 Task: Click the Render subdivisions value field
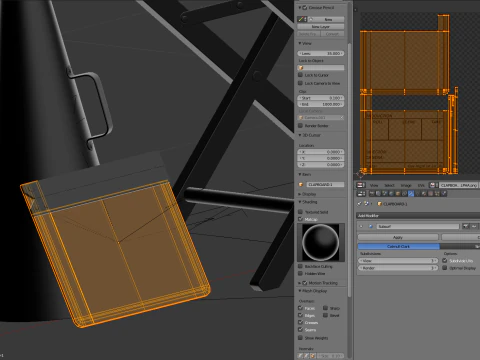pyautogui.click(x=399, y=268)
